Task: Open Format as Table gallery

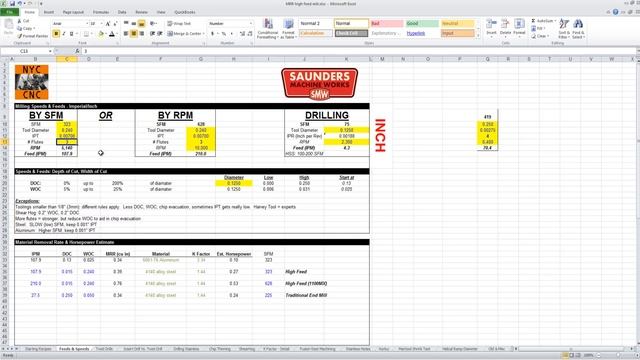Action: tap(288, 29)
